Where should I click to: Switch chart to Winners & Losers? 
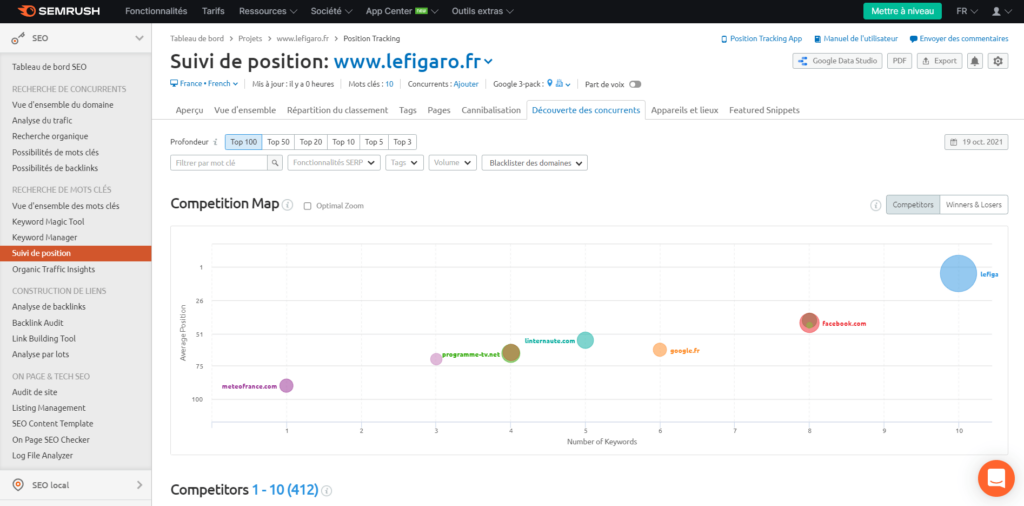[x=974, y=204]
